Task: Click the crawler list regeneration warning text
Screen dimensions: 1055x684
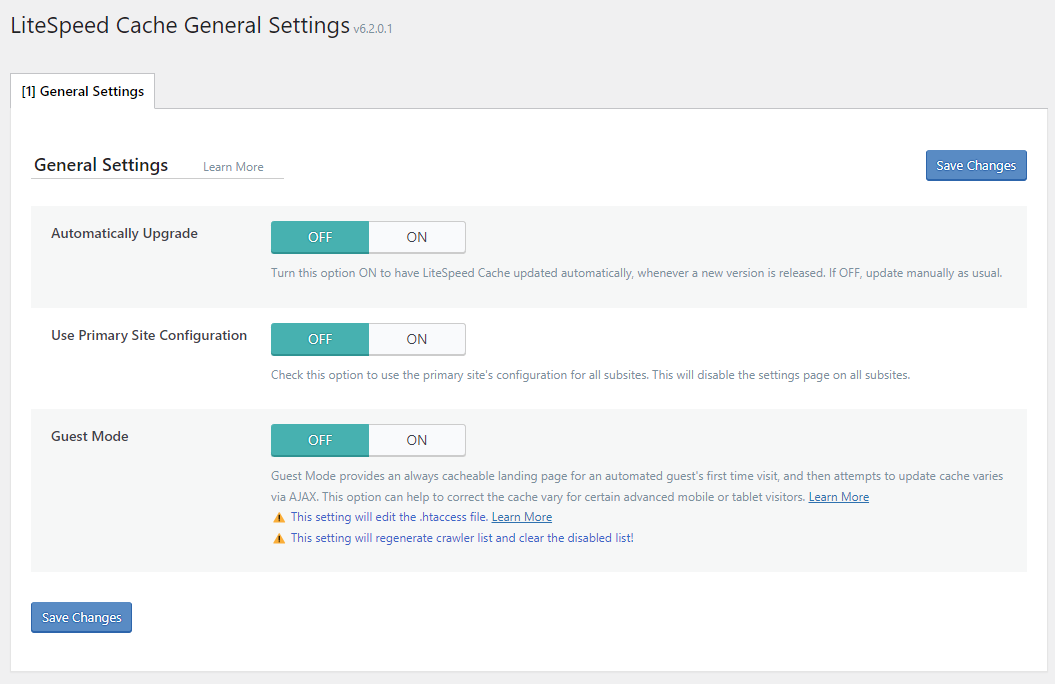Action: [x=462, y=538]
